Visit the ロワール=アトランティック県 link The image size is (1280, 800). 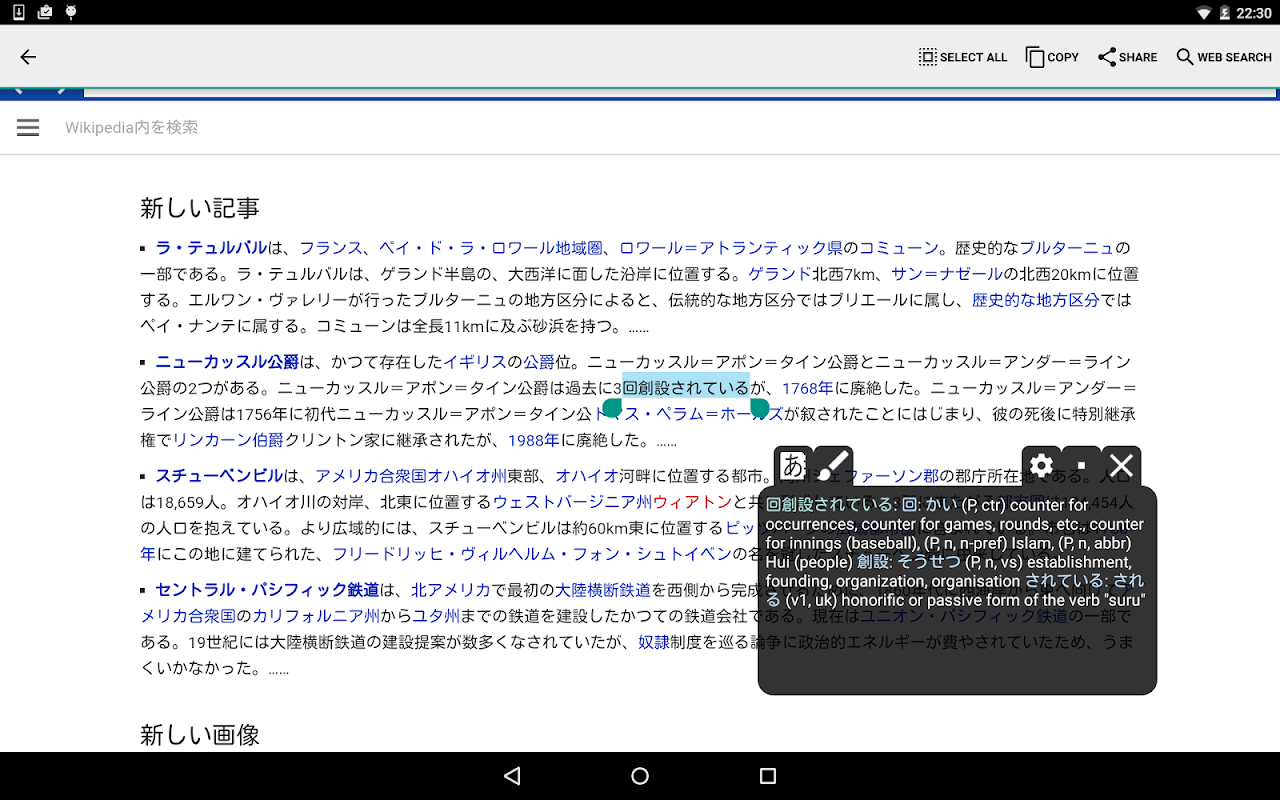pos(731,248)
